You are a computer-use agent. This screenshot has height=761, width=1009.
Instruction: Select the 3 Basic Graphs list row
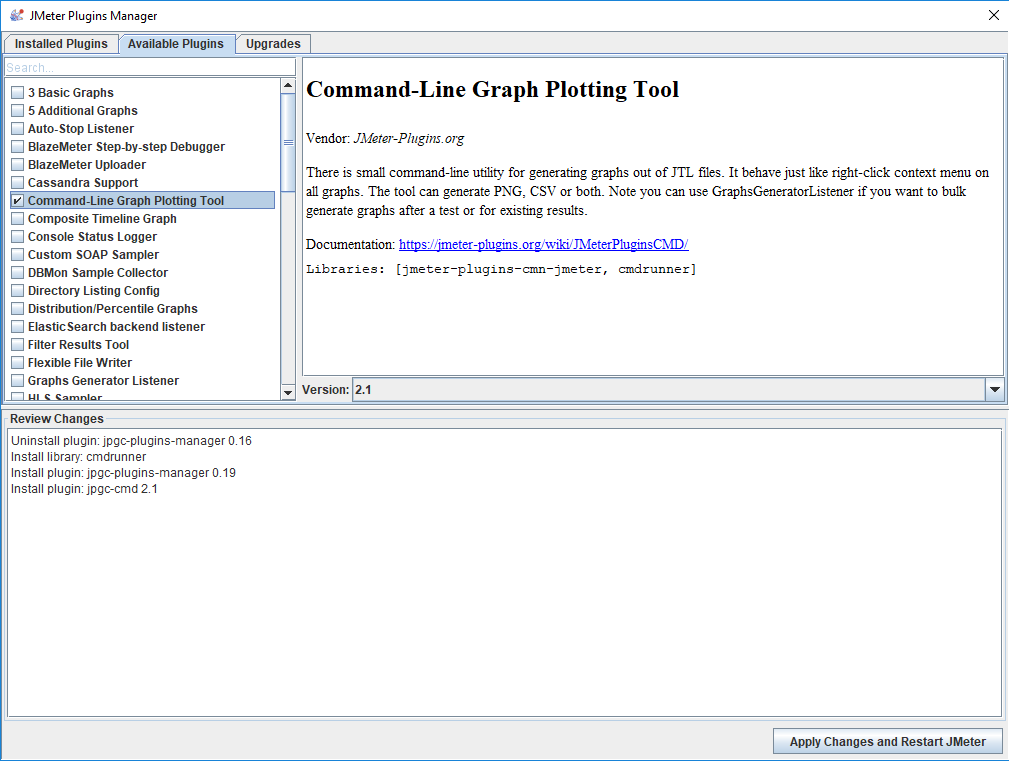click(x=143, y=93)
